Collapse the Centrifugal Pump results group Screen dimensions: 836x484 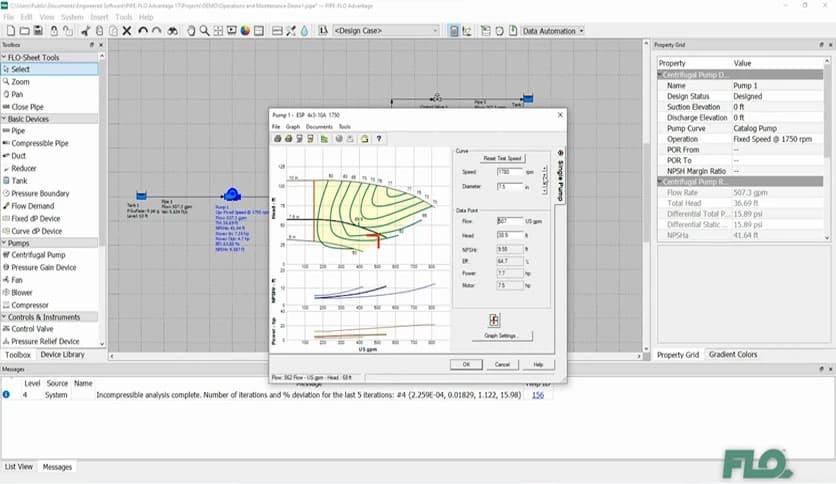coord(660,182)
